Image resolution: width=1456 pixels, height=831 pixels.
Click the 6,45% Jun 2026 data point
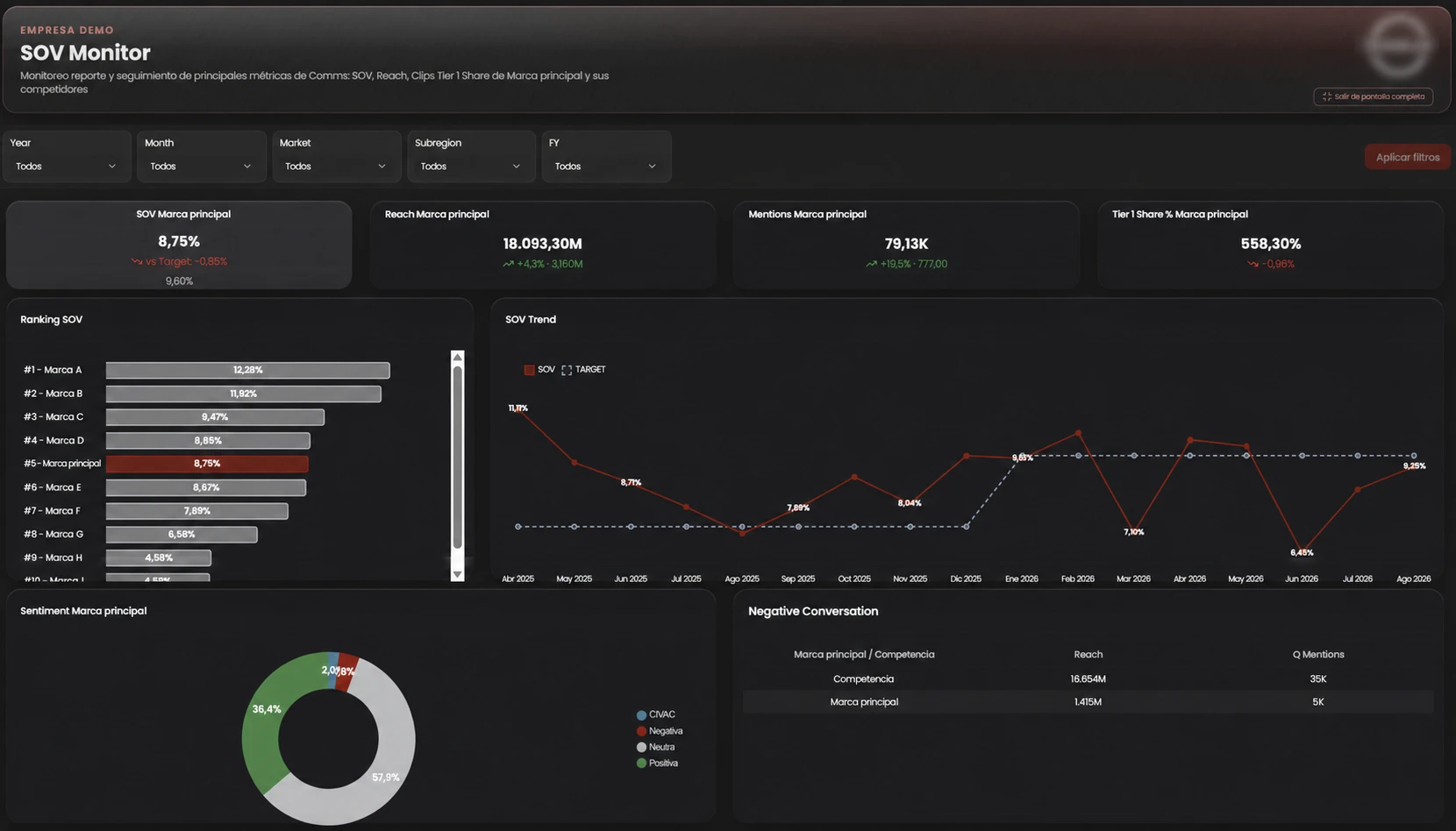1302,552
